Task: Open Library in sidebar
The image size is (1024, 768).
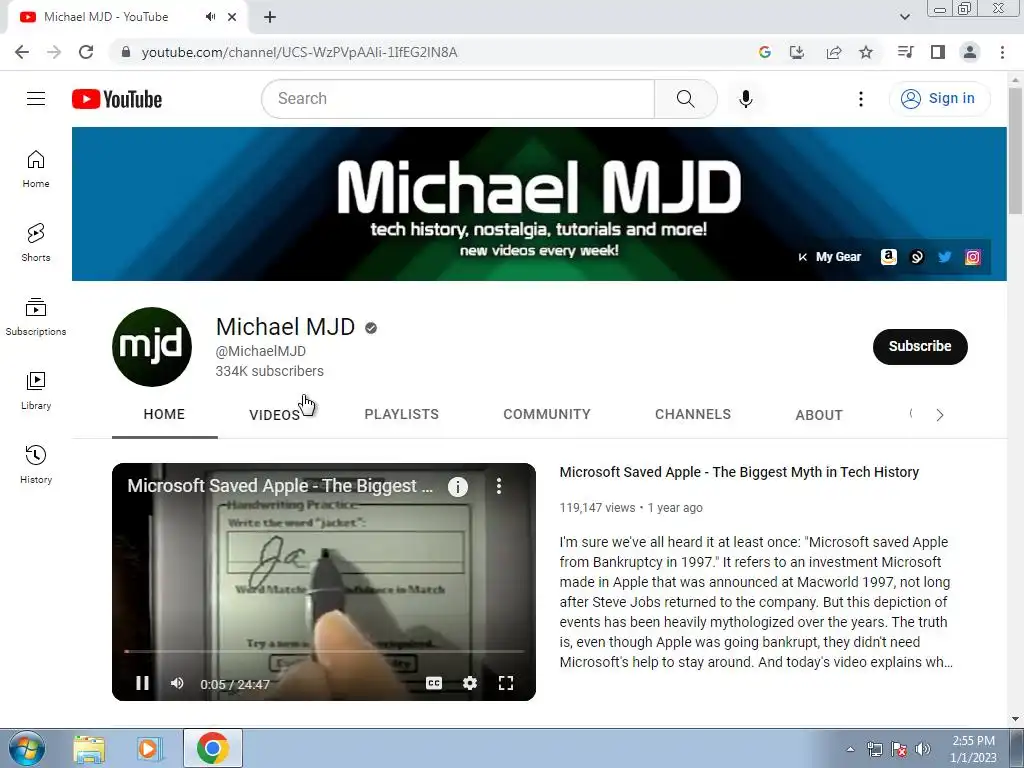Action: pyautogui.click(x=36, y=391)
